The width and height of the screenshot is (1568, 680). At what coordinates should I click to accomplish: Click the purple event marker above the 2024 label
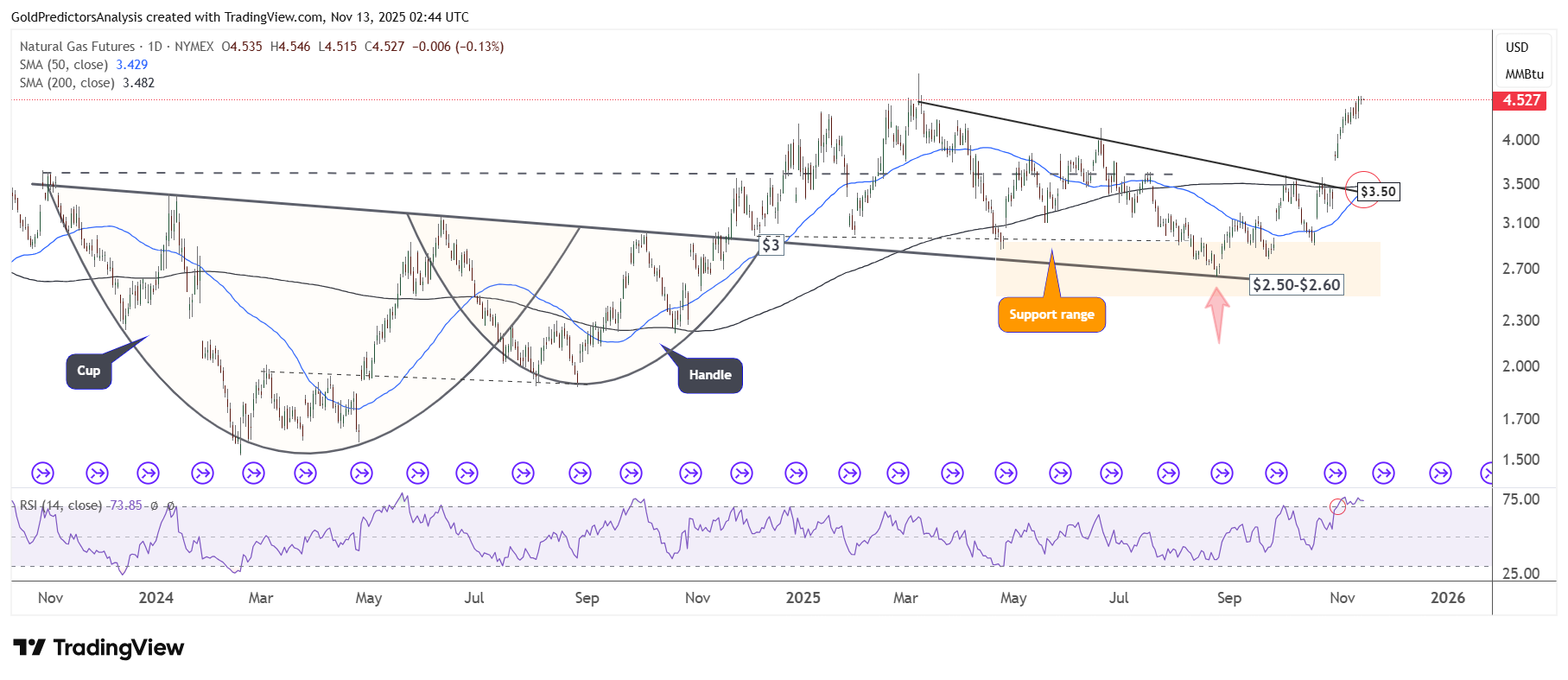[x=149, y=473]
